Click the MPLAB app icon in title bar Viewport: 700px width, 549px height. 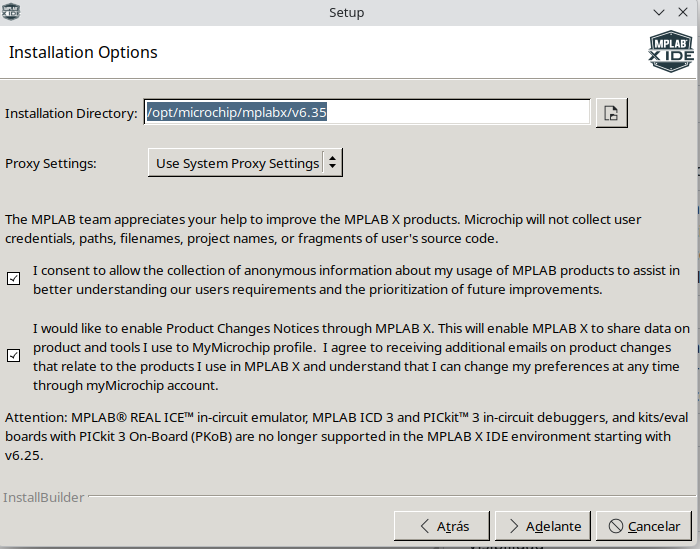pos(11,12)
